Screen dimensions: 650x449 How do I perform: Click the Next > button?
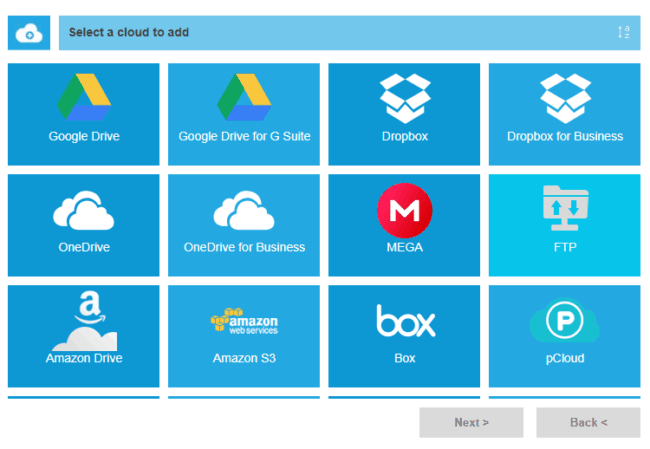coord(471,422)
